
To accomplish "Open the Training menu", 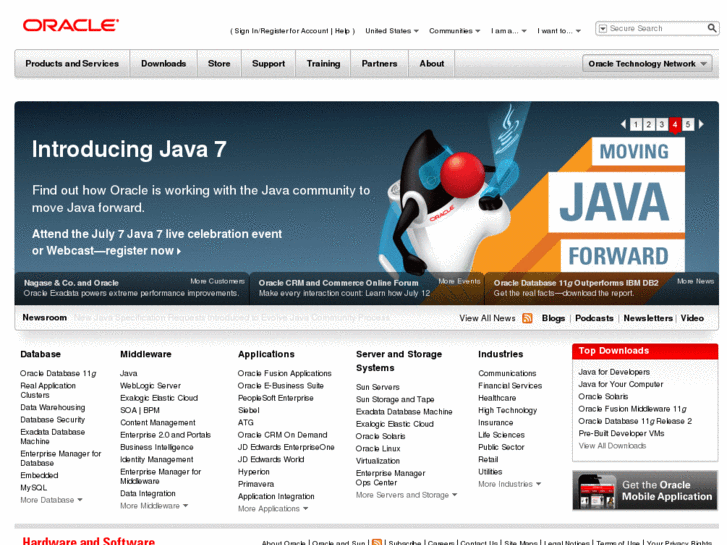I will coord(323,64).
